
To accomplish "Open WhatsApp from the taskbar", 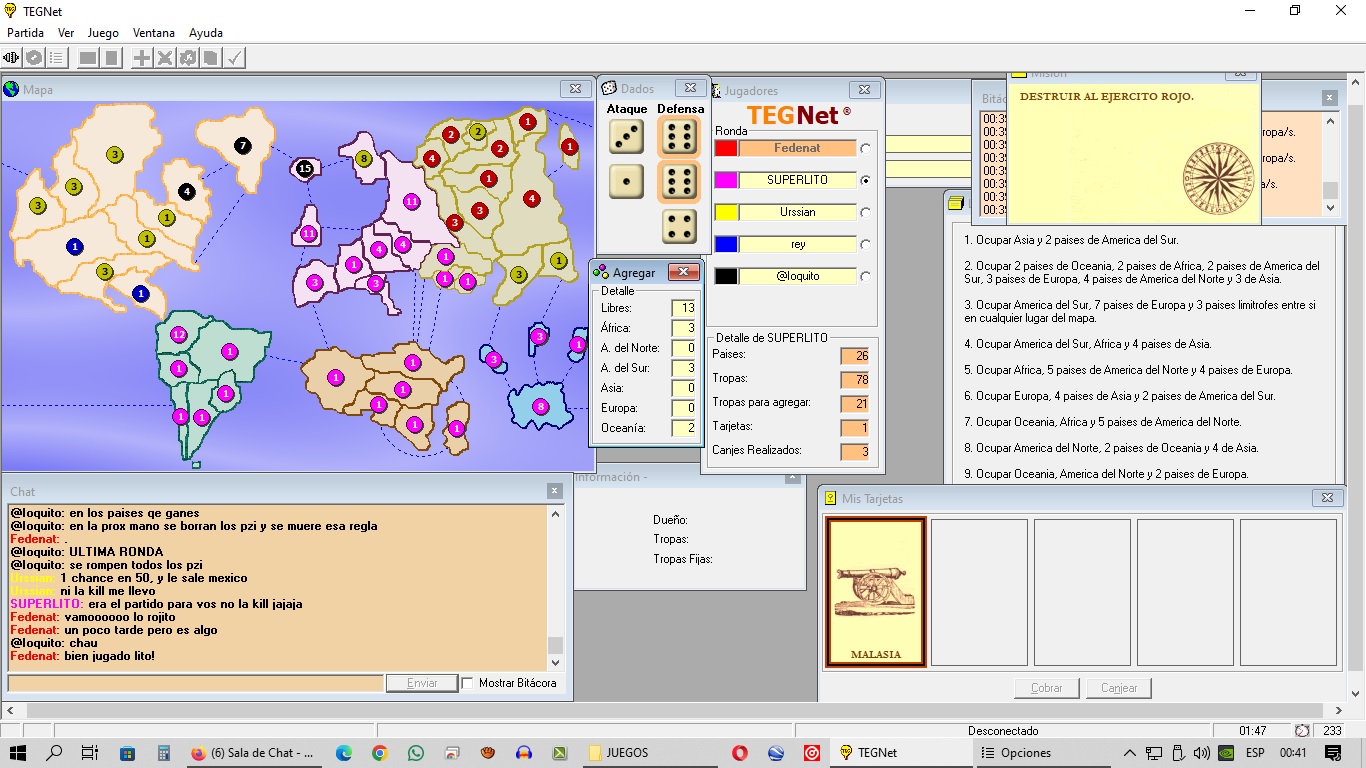I will click(416, 753).
